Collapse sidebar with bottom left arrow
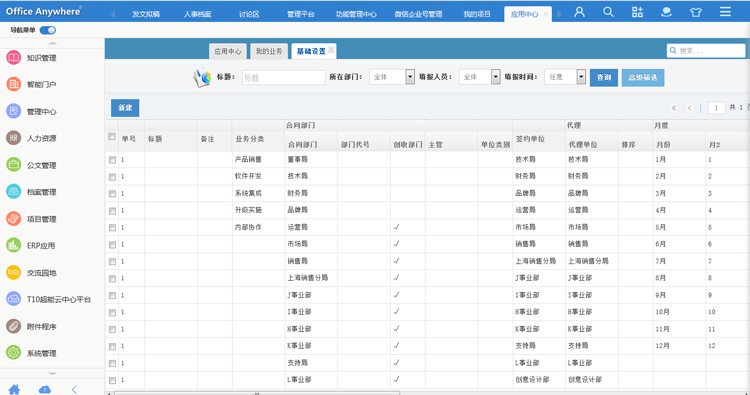This screenshot has height=395, width=750. tap(74, 390)
